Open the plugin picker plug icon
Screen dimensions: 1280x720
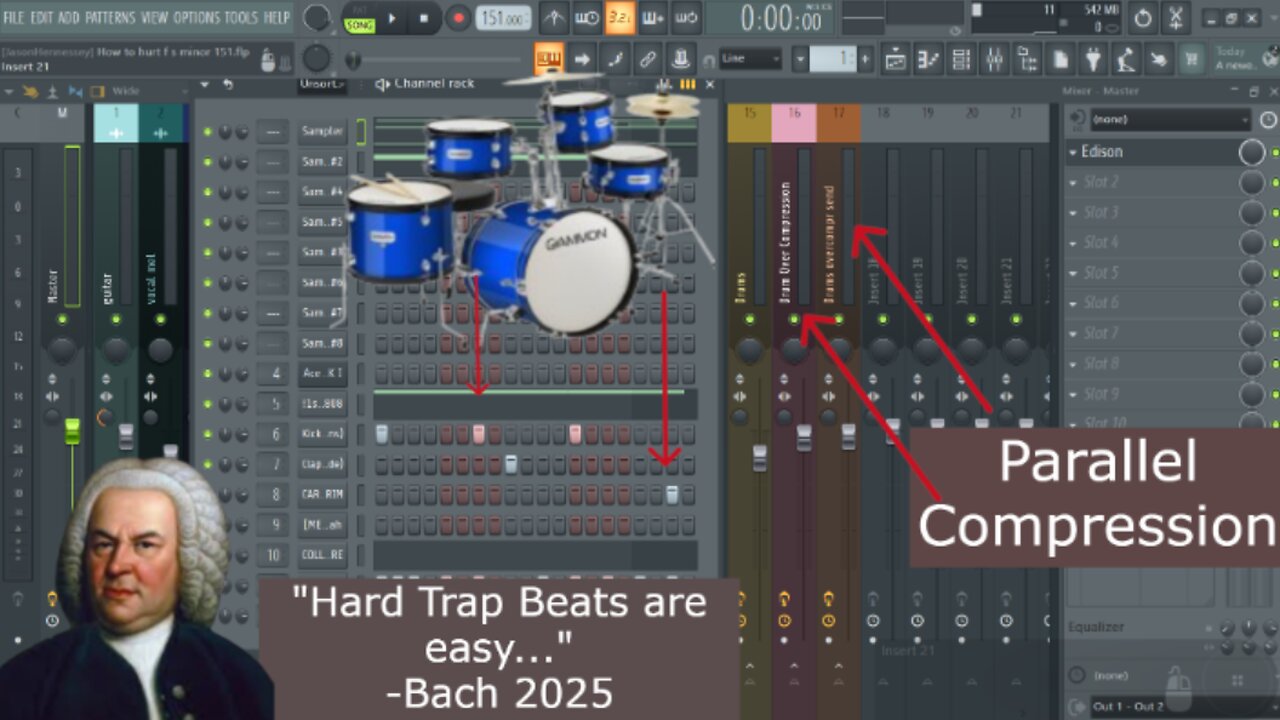click(1094, 59)
